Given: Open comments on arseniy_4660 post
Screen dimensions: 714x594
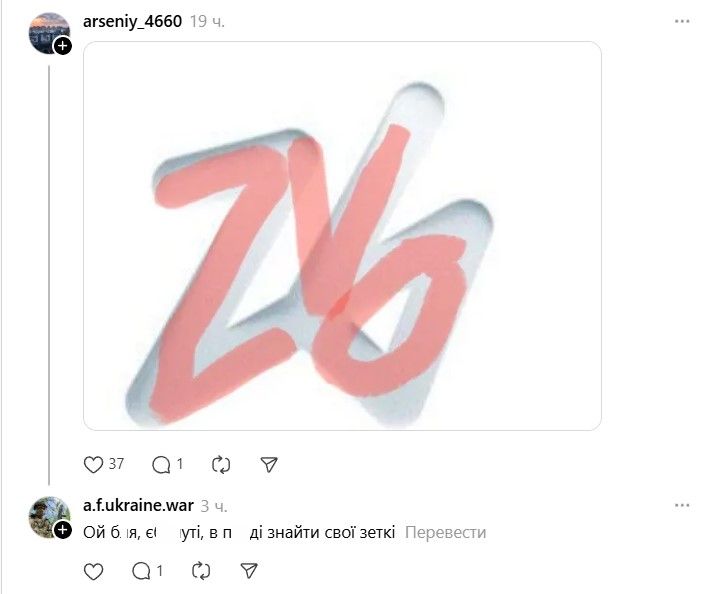Looking at the screenshot, I should point(161,465).
